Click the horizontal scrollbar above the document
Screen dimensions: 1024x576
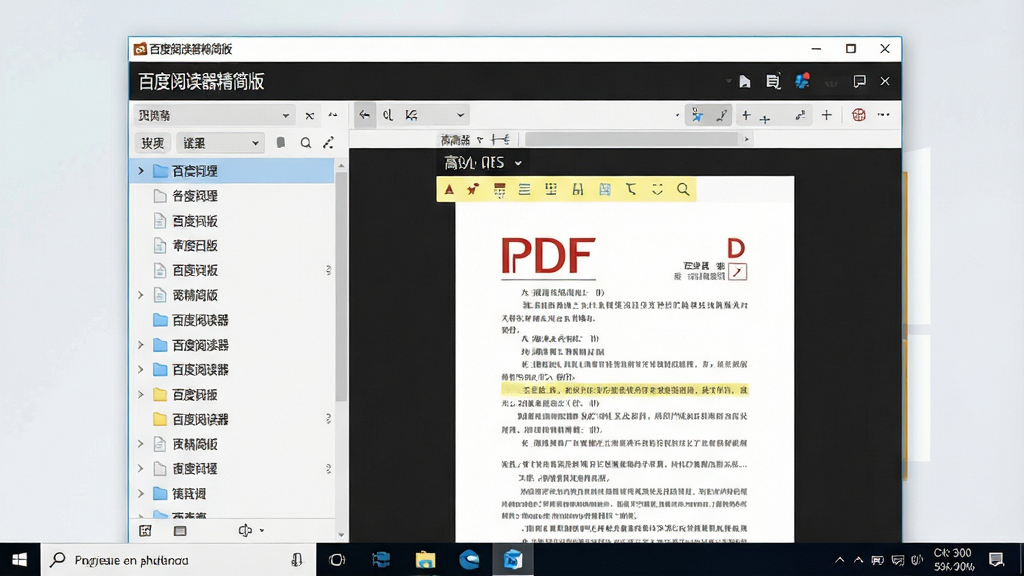point(632,139)
